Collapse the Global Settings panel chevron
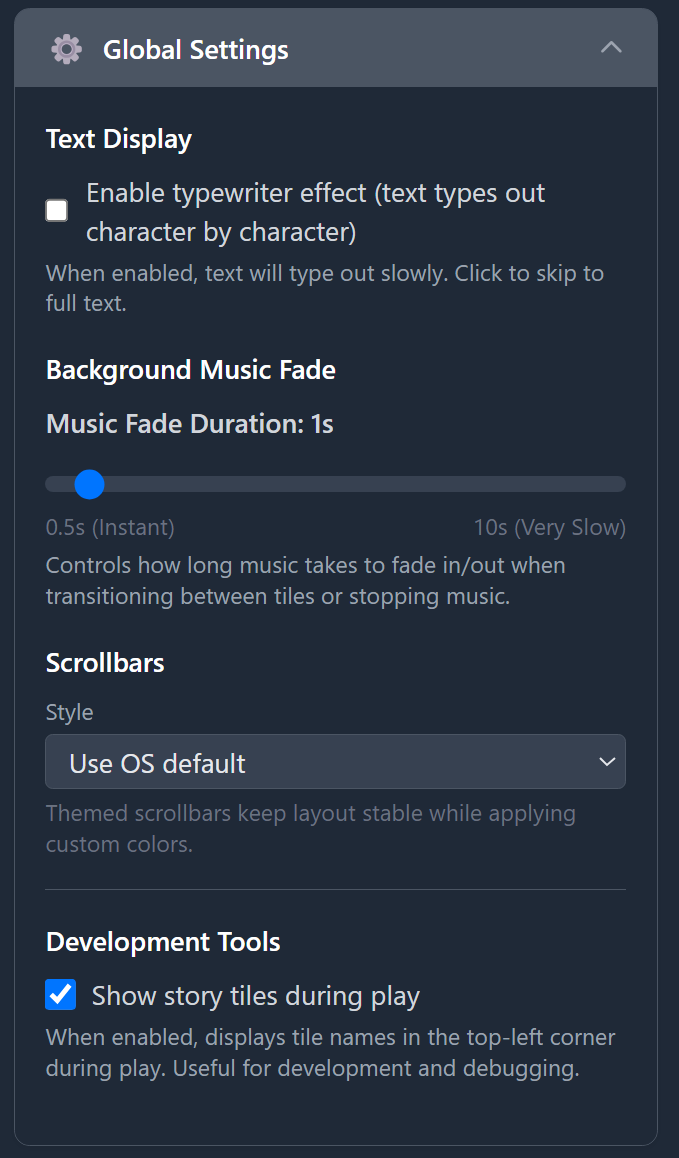This screenshot has width=679, height=1158. point(611,48)
